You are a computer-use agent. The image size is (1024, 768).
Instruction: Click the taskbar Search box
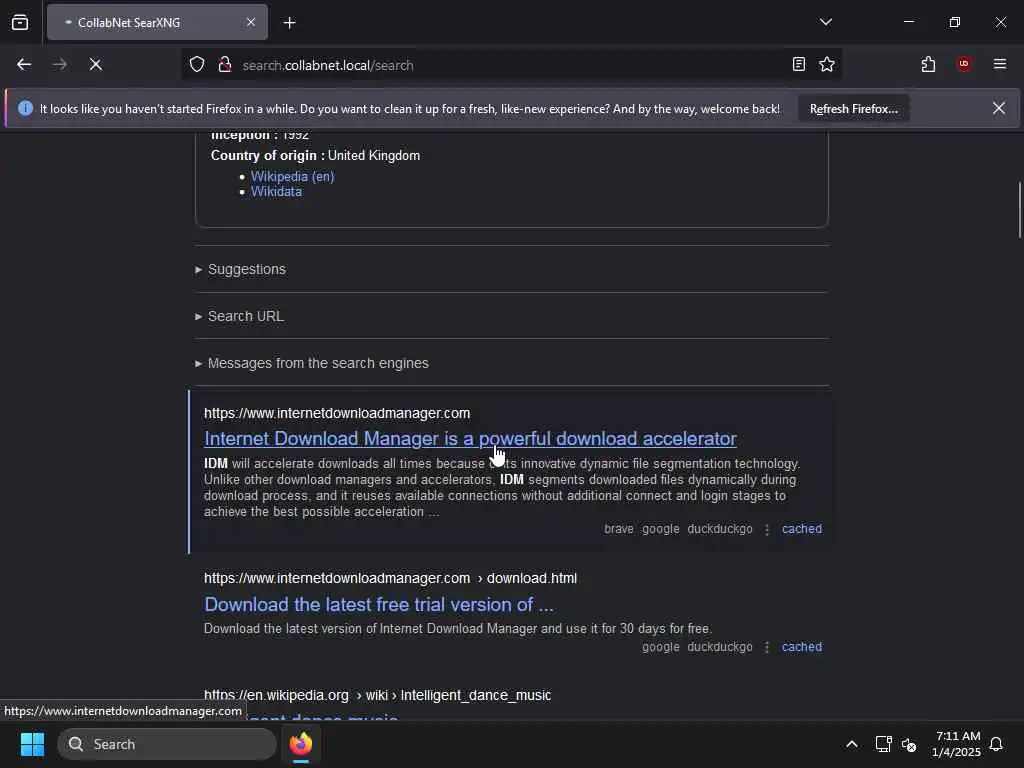(x=167, y=744)
